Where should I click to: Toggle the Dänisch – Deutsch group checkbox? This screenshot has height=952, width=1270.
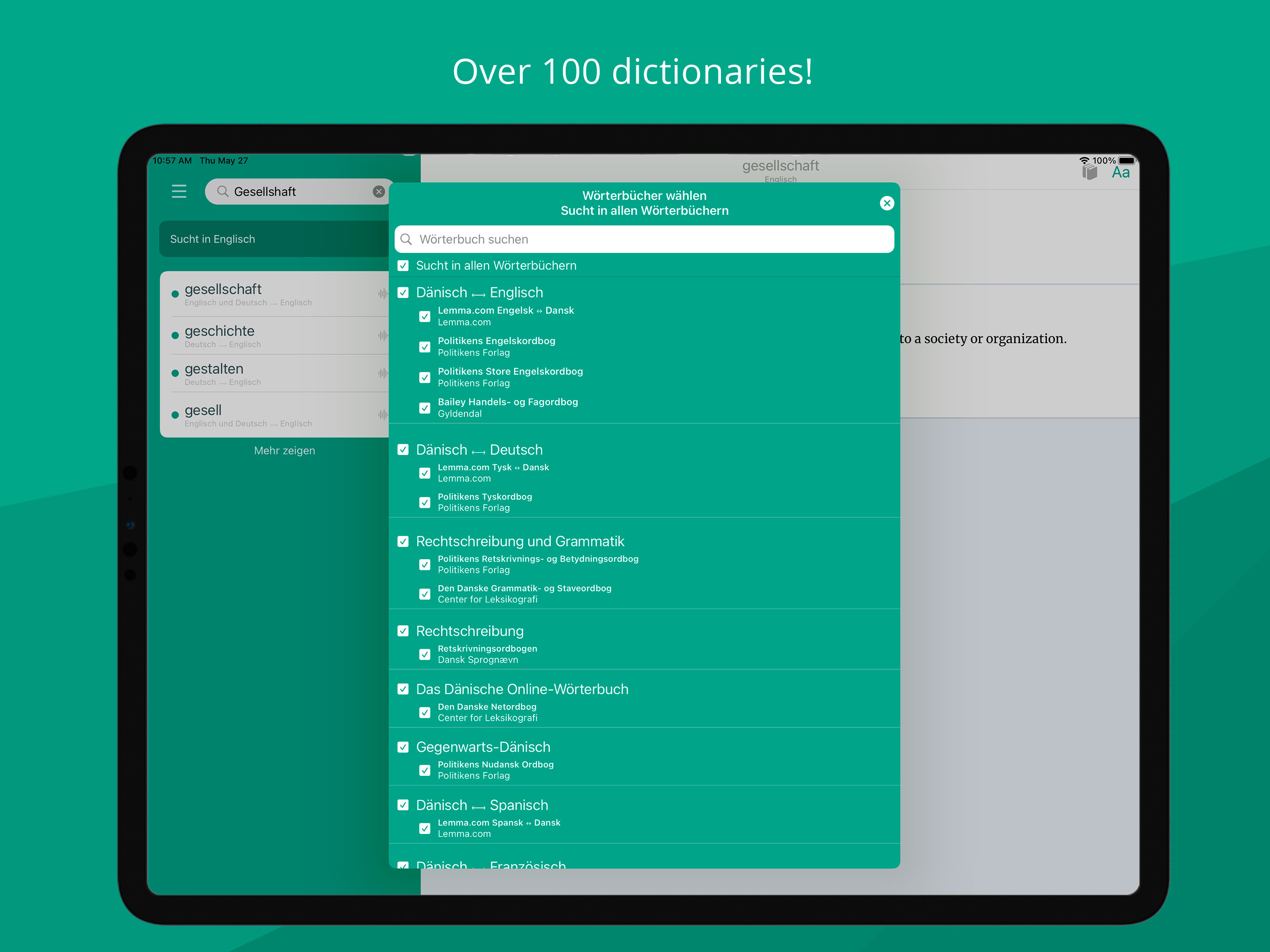pos(403,450)
